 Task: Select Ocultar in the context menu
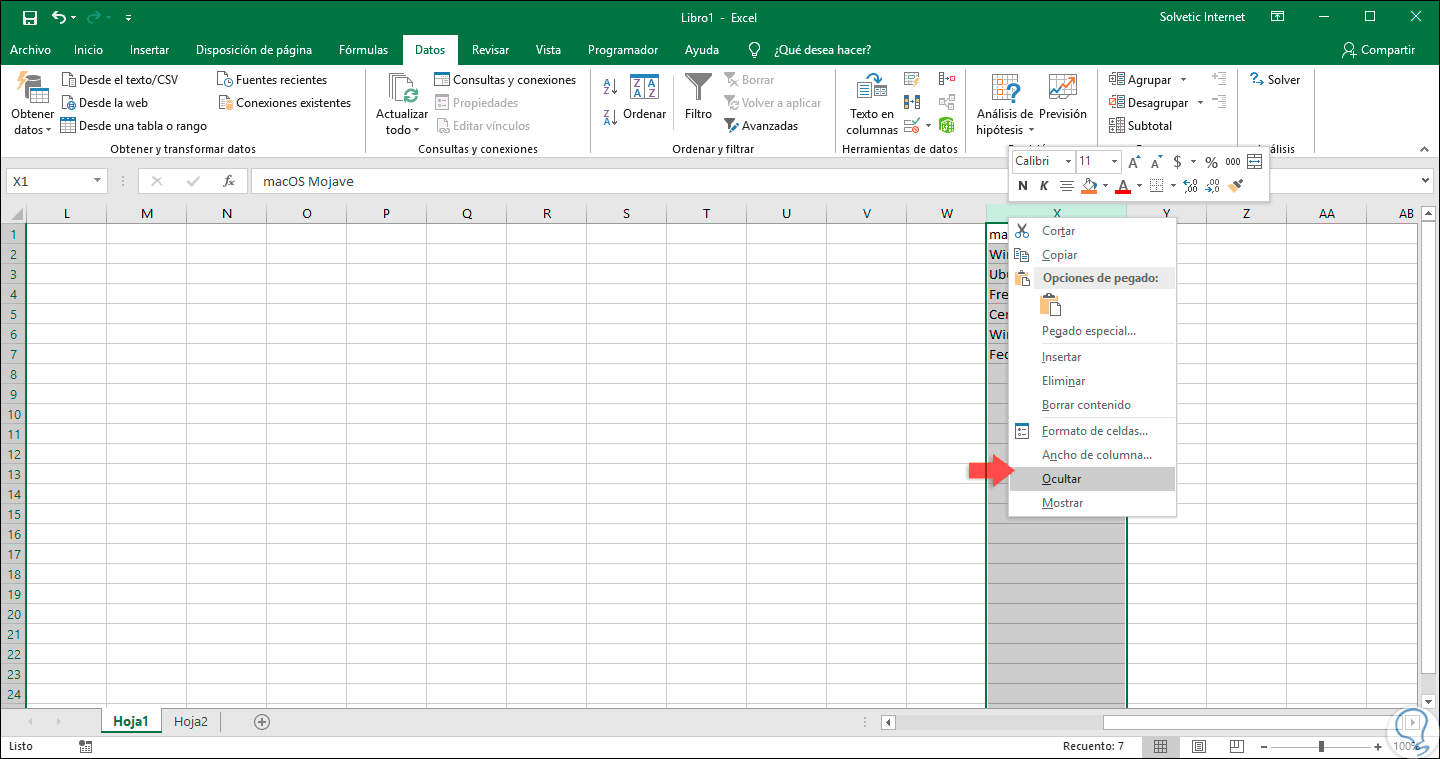coord(1062,479)
